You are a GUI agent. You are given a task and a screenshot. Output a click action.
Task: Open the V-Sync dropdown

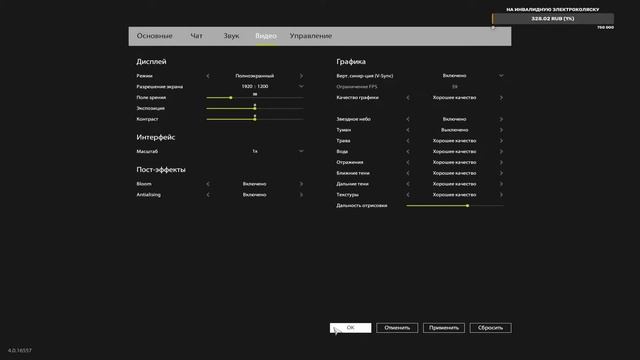(501, 76)
